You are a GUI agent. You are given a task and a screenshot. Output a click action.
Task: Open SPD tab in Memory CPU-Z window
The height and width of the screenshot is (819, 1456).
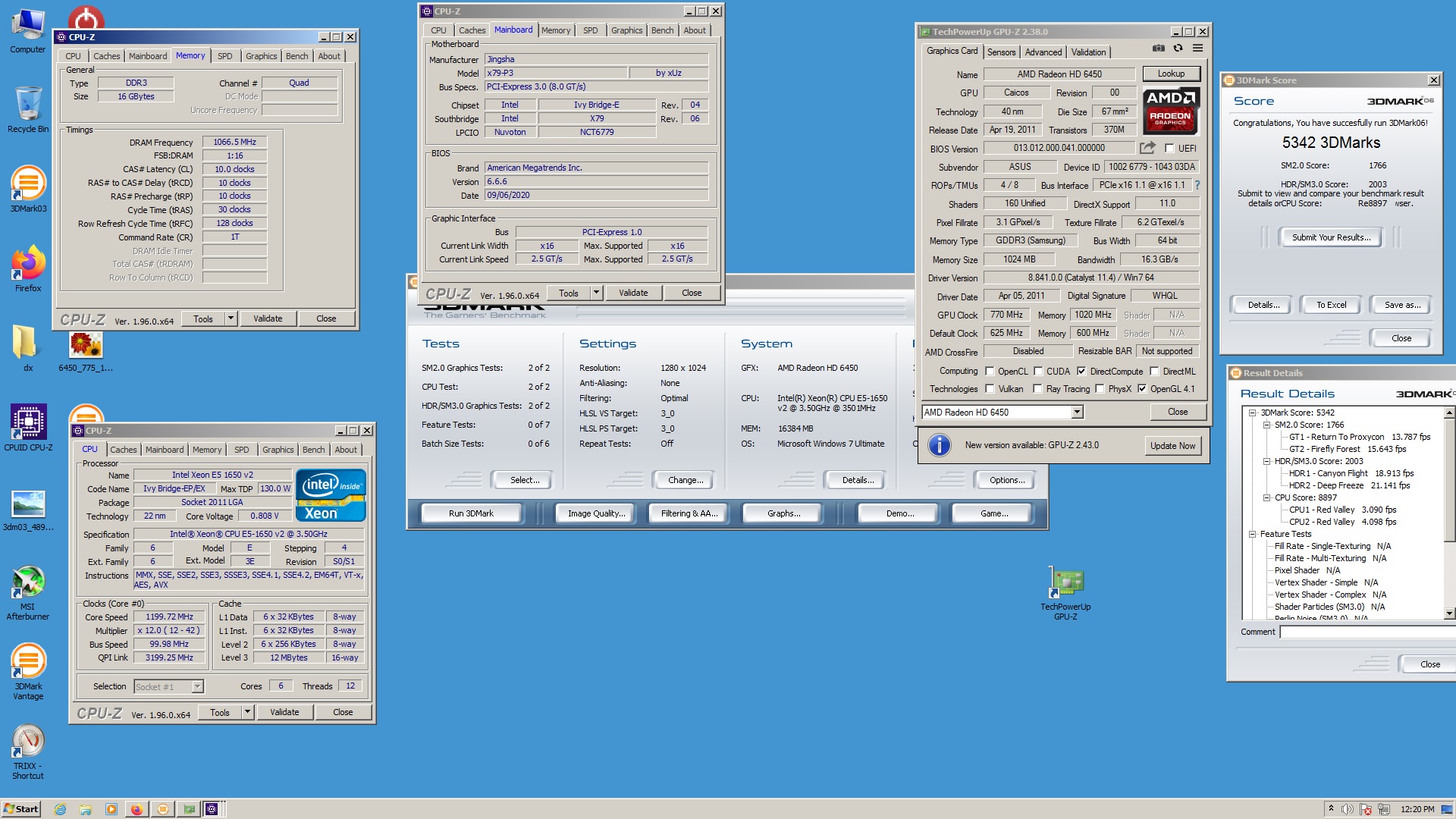[225, 56]
